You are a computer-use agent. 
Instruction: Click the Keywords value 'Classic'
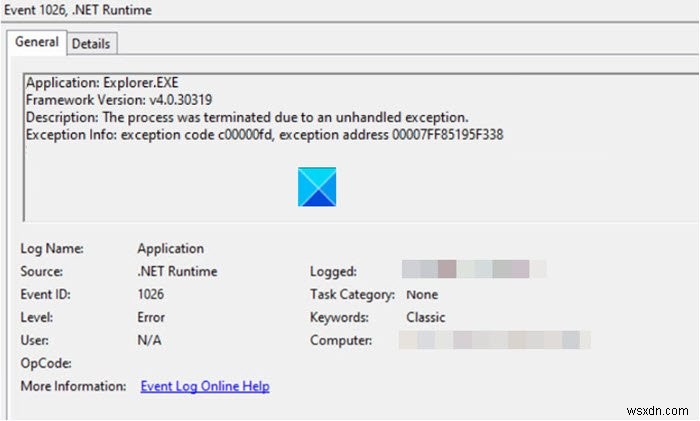(426, 317)
